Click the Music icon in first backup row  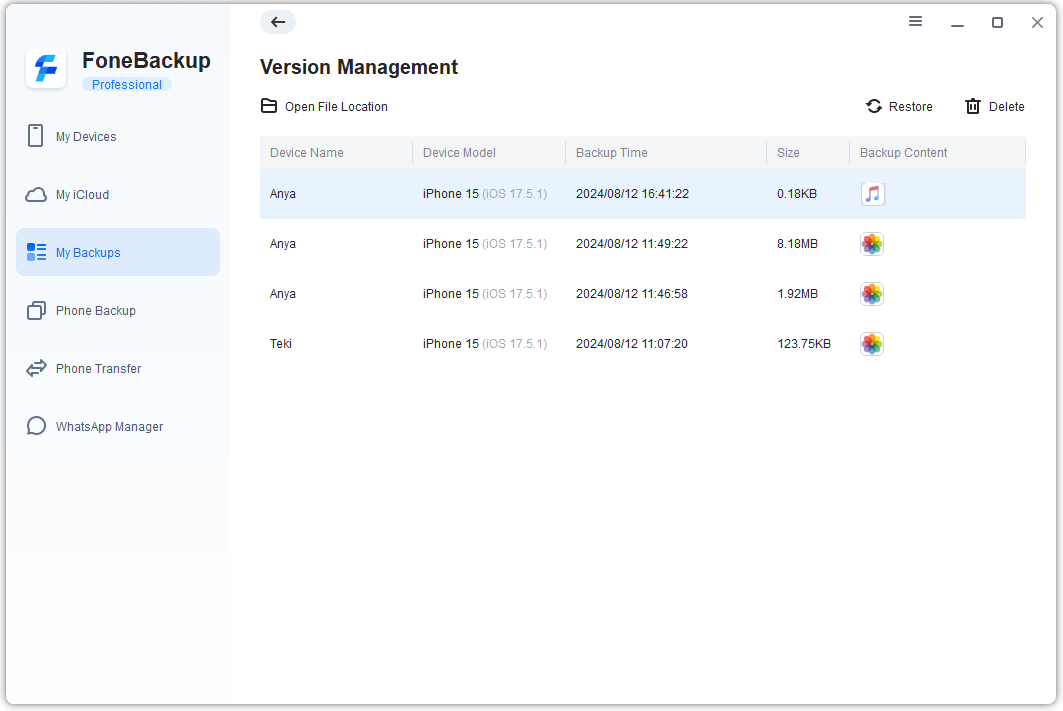(872, 194)
